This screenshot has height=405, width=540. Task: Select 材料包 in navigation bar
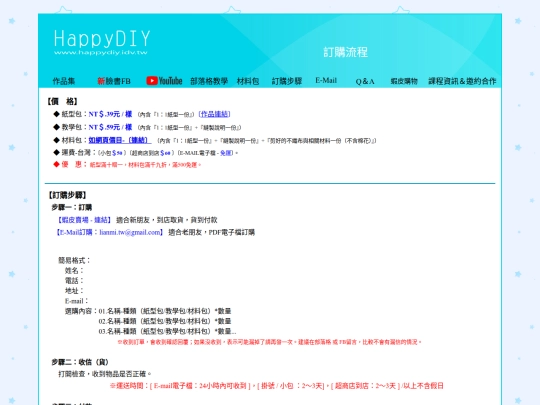[248, 81]
